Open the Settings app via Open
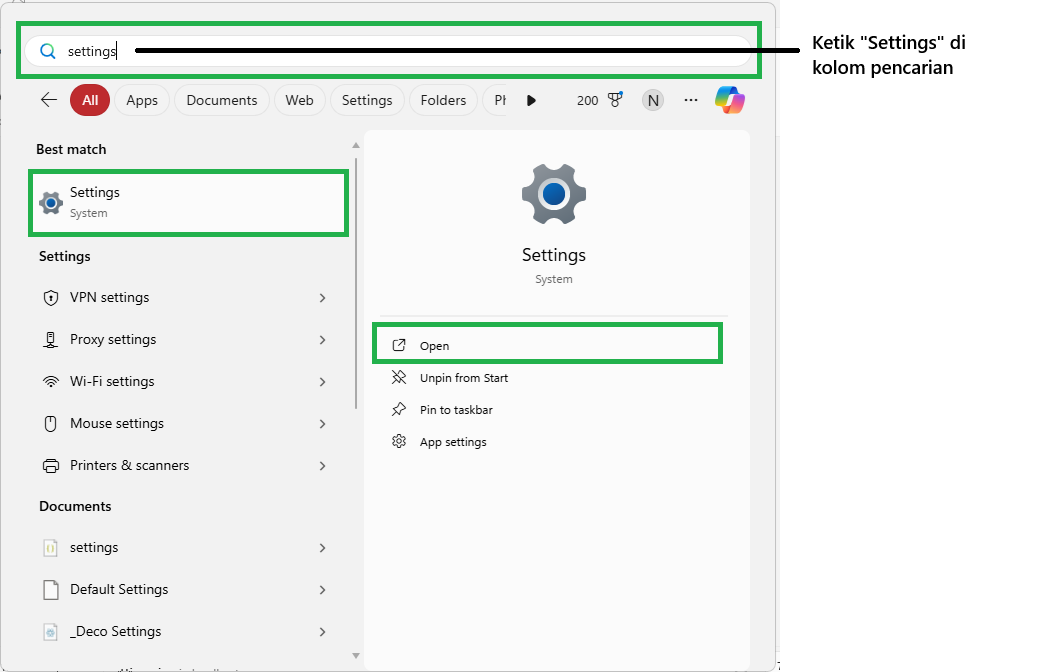Viewport: 1048px width, 672px height. click(x=547, y=345)
